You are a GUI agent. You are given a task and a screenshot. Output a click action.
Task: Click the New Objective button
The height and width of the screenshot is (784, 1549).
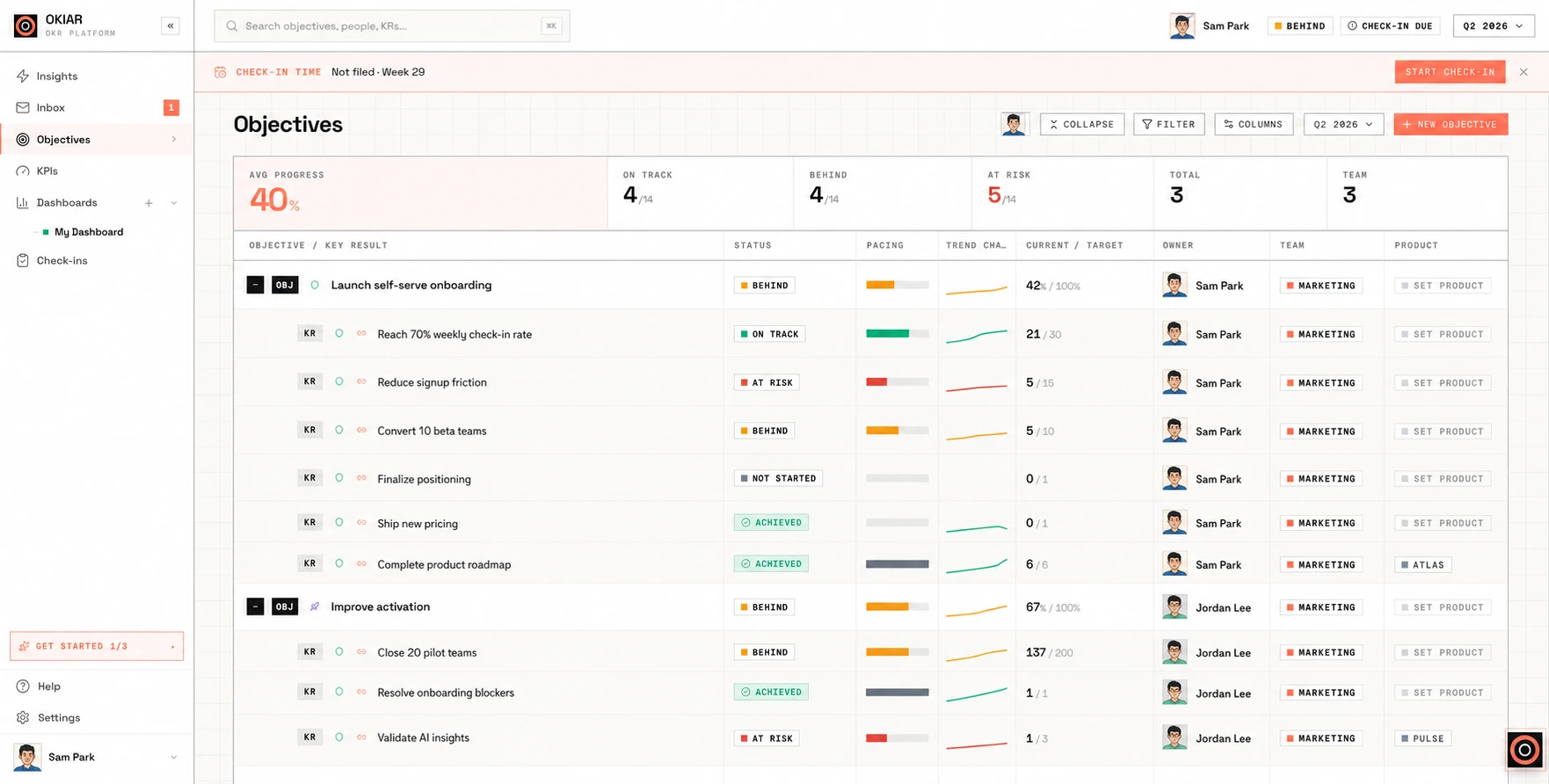[x=1451, y=125]
